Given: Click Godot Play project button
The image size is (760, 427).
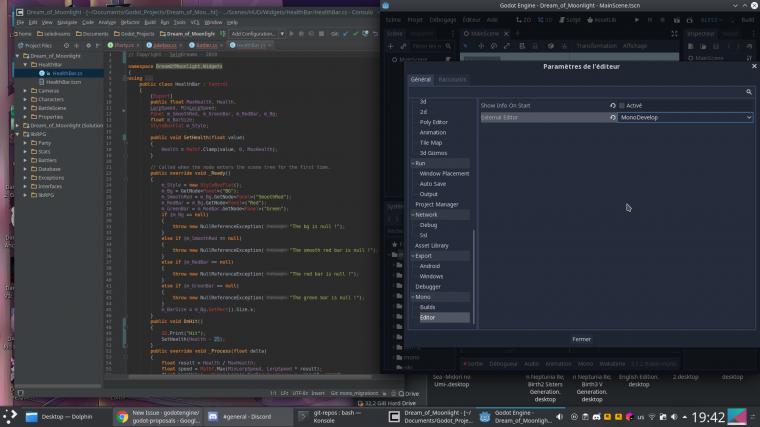Looking at the screenshot, I should [x=636, y=20].
